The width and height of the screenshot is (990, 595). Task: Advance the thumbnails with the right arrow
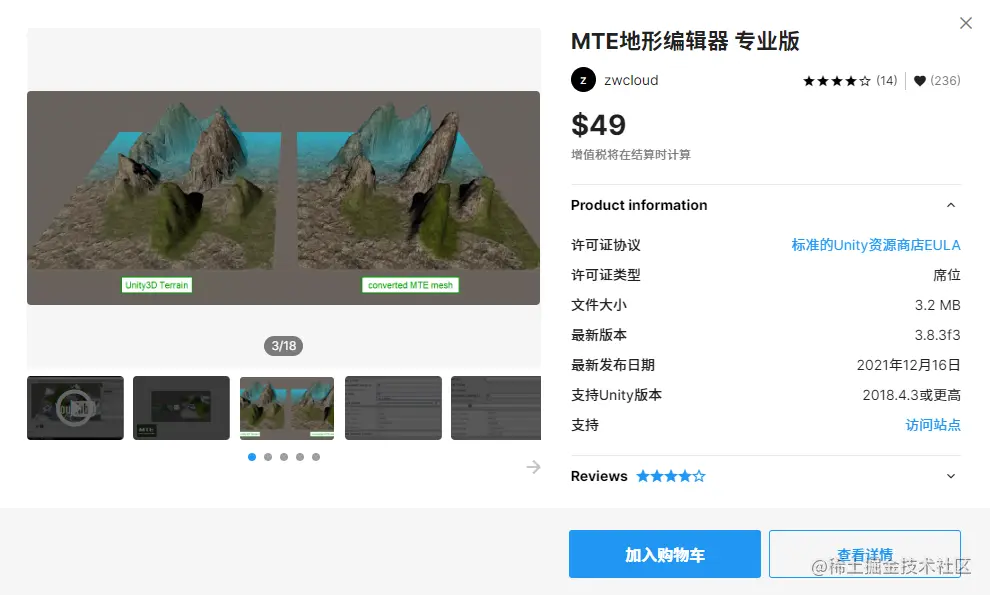534,467
